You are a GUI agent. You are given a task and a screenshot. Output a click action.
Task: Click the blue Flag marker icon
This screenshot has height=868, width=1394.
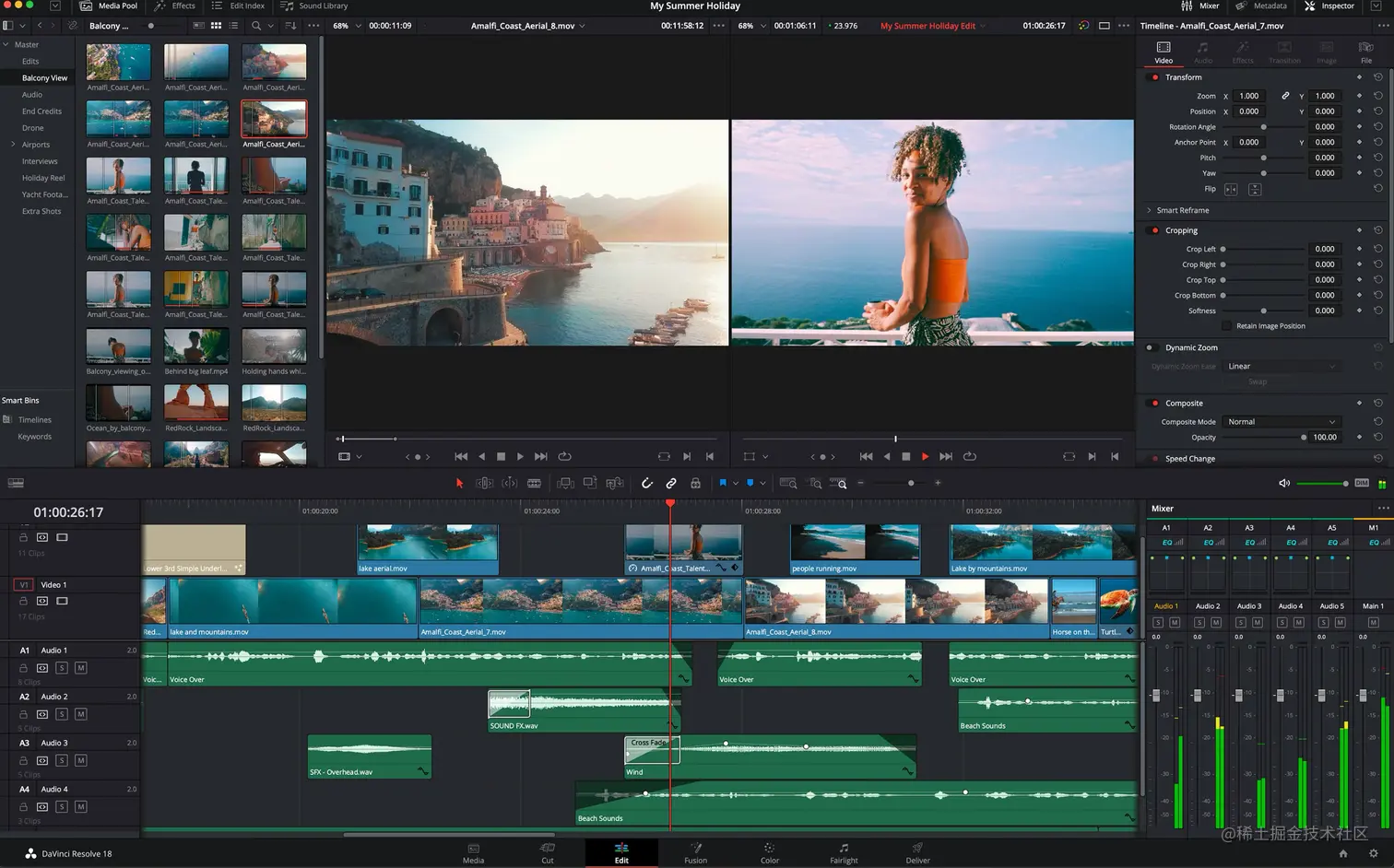[723, 483]
